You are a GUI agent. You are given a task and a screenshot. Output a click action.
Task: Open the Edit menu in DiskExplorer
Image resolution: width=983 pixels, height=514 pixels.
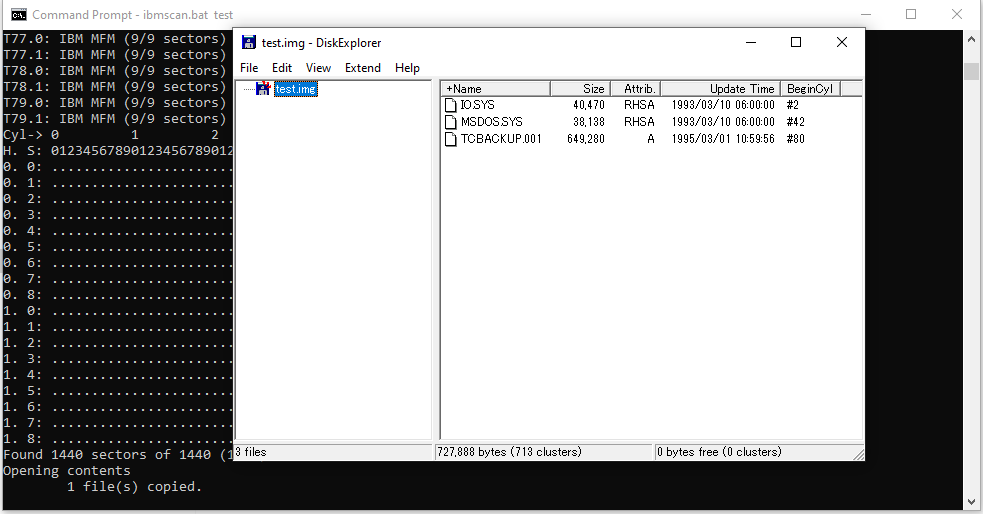pyautogui.click(x=281, y=68)
